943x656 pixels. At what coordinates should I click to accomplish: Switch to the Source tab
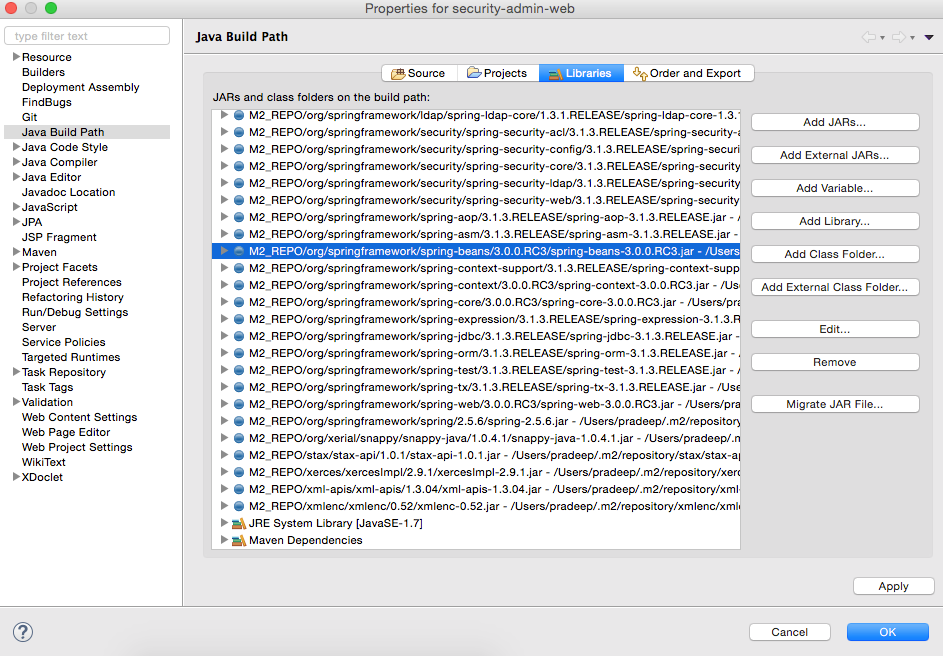coord(419,73)
